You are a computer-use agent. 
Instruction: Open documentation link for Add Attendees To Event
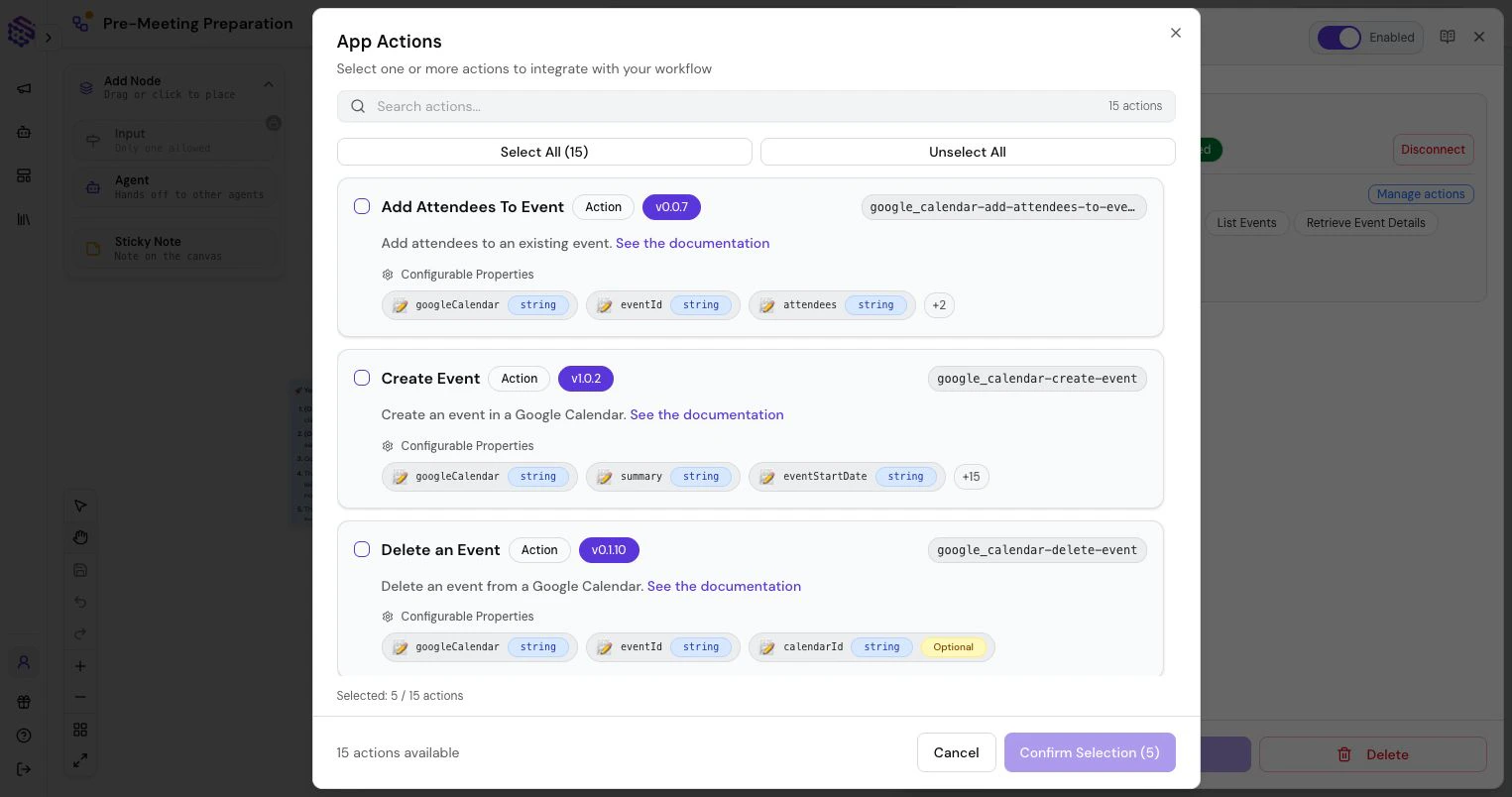coord(692,243)
